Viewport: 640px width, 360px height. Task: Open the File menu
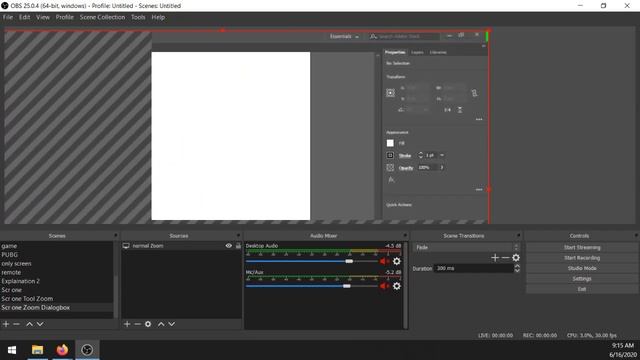[8, 17]
